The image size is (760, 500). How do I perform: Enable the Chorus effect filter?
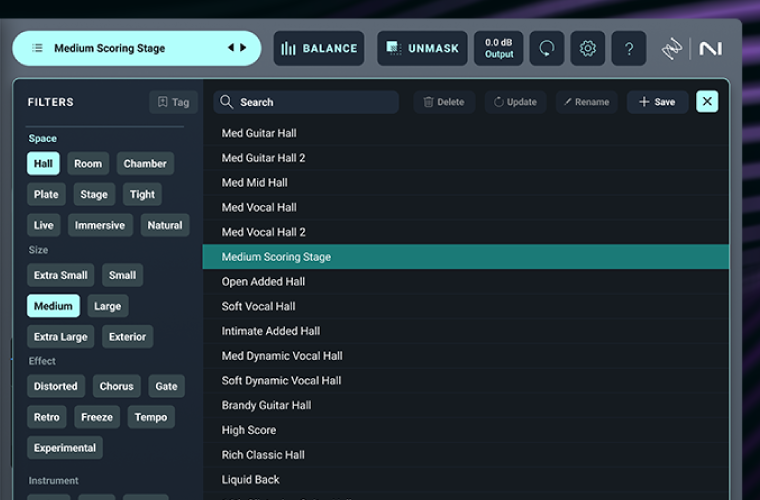pyautogui.click(x=116, y=386)
